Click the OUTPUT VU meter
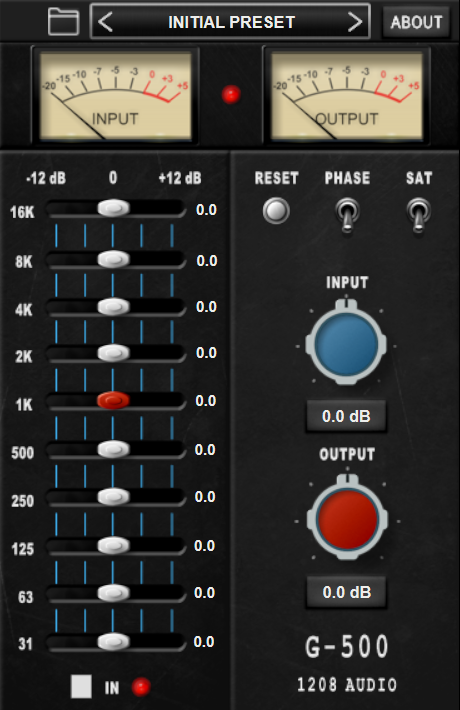This screenshot has height=710, width=460. (x=346, y=96)
